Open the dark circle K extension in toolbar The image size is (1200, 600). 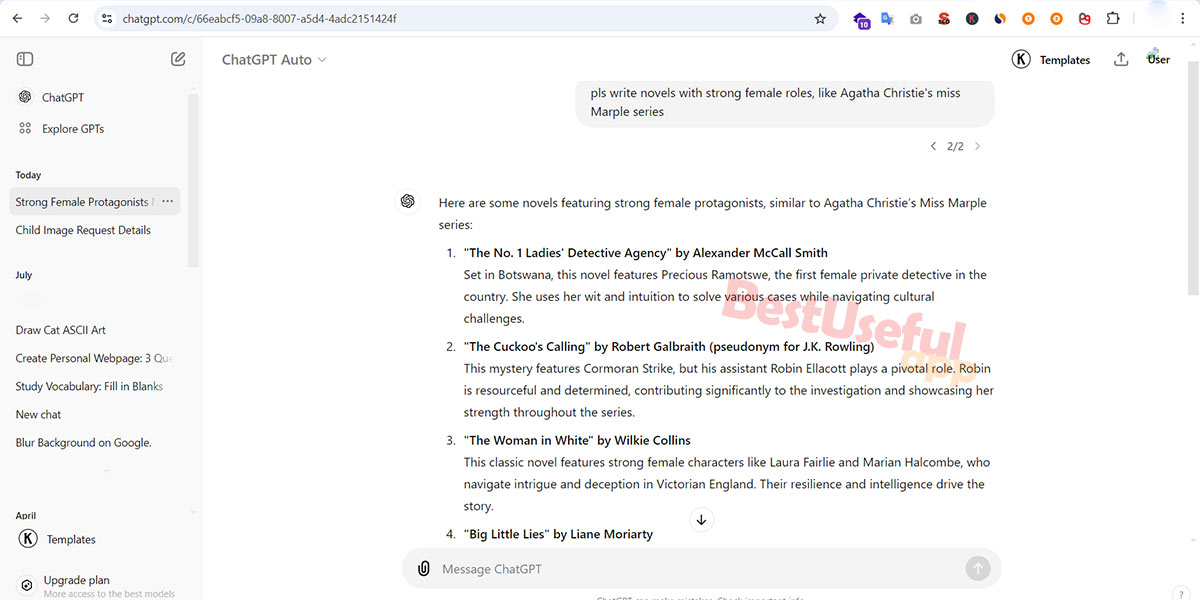pyautogui.click(x=972, y=19)
